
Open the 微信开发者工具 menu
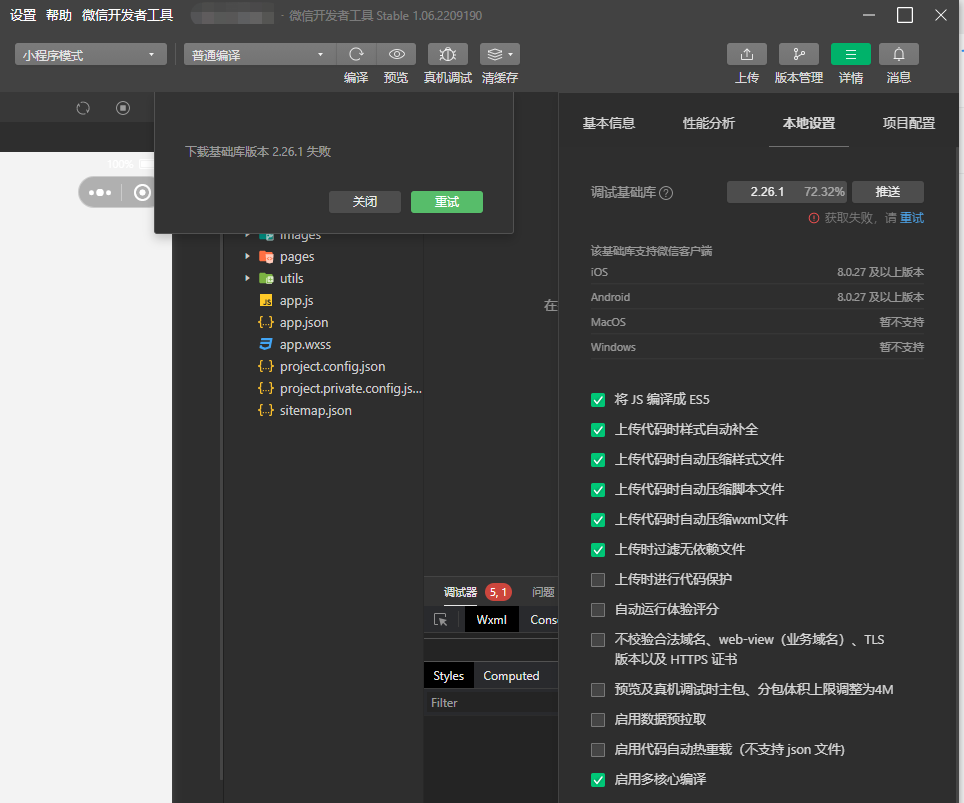click(x=128, y=15)
